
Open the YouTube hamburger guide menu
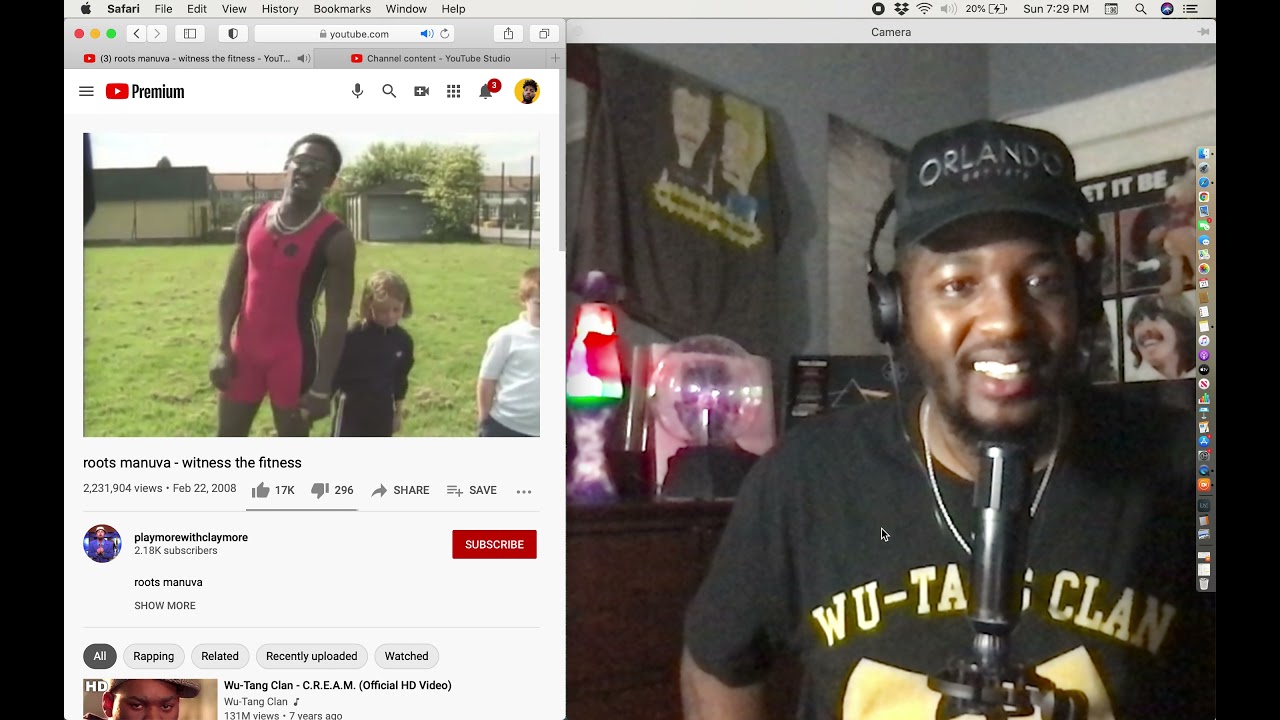click(x=86, y=92)
